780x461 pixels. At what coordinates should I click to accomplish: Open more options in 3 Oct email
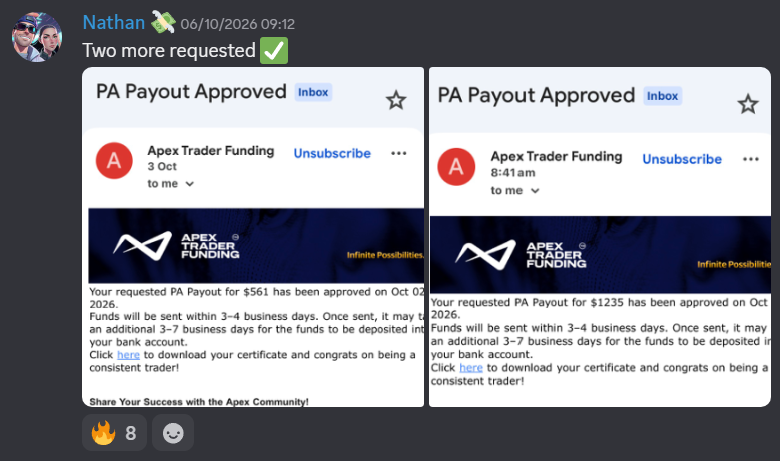coord(398,153)
